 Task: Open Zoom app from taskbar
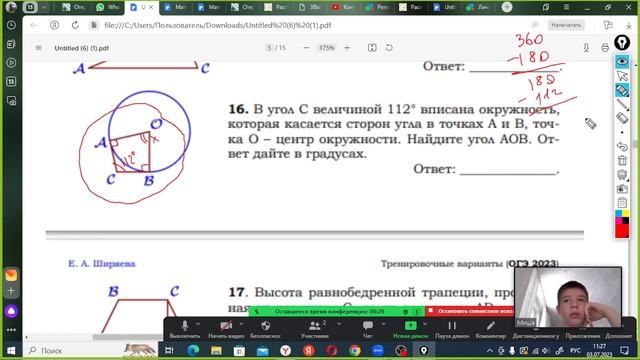click(x=378, y=350)
